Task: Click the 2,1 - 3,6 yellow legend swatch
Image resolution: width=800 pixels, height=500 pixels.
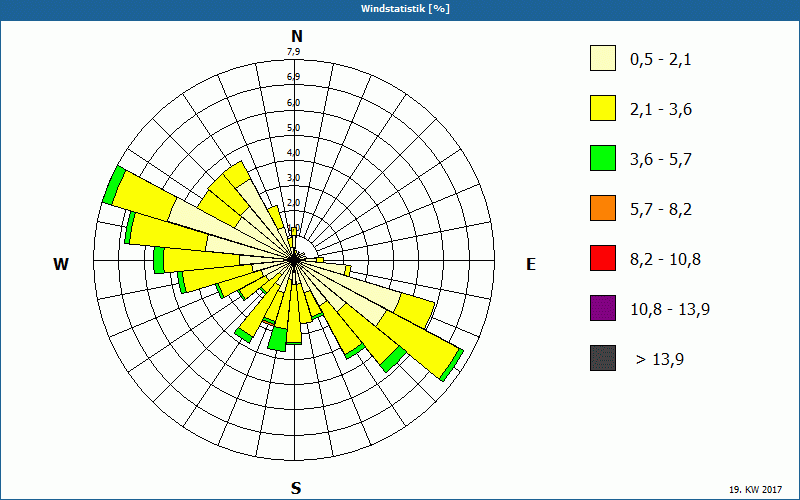Action: pos(603,108)
